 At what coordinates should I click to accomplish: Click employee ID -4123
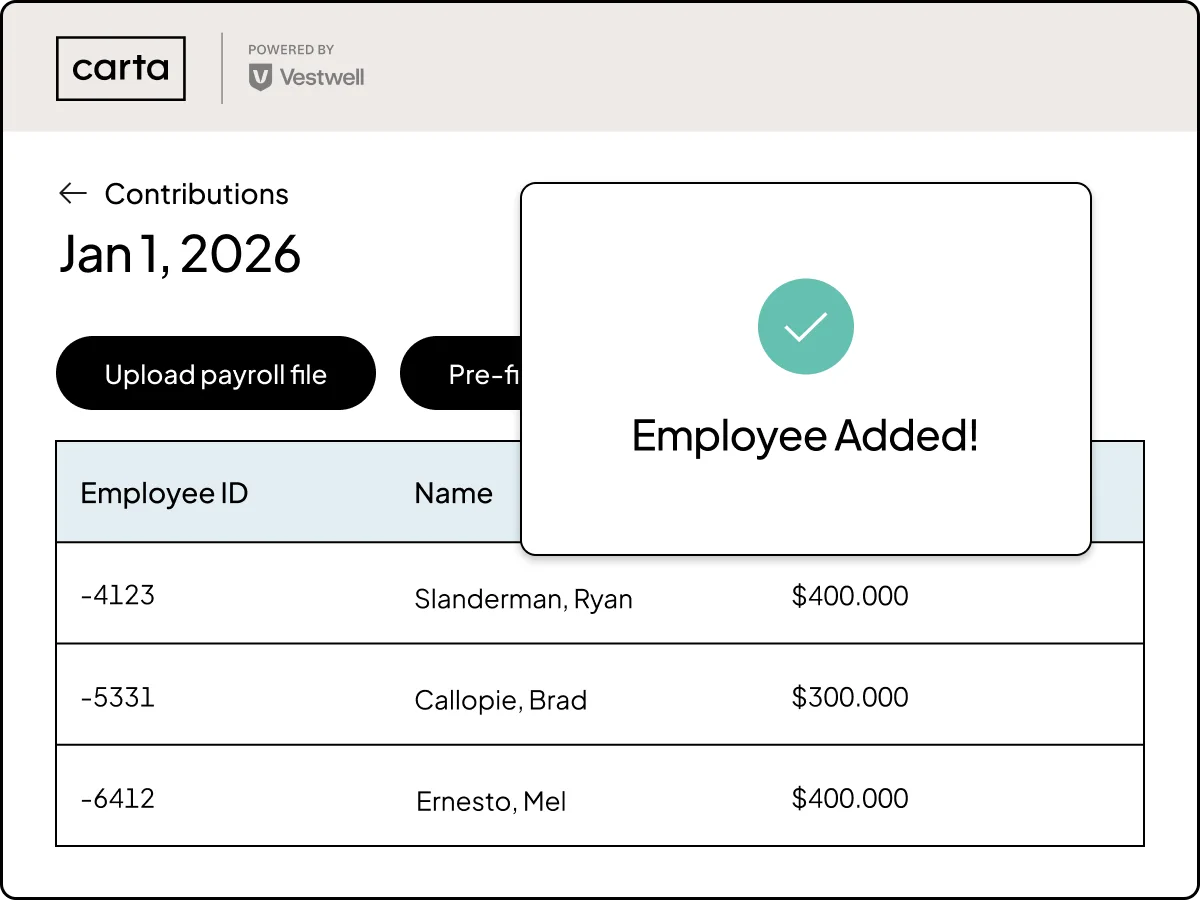click(x=118, y=595)
